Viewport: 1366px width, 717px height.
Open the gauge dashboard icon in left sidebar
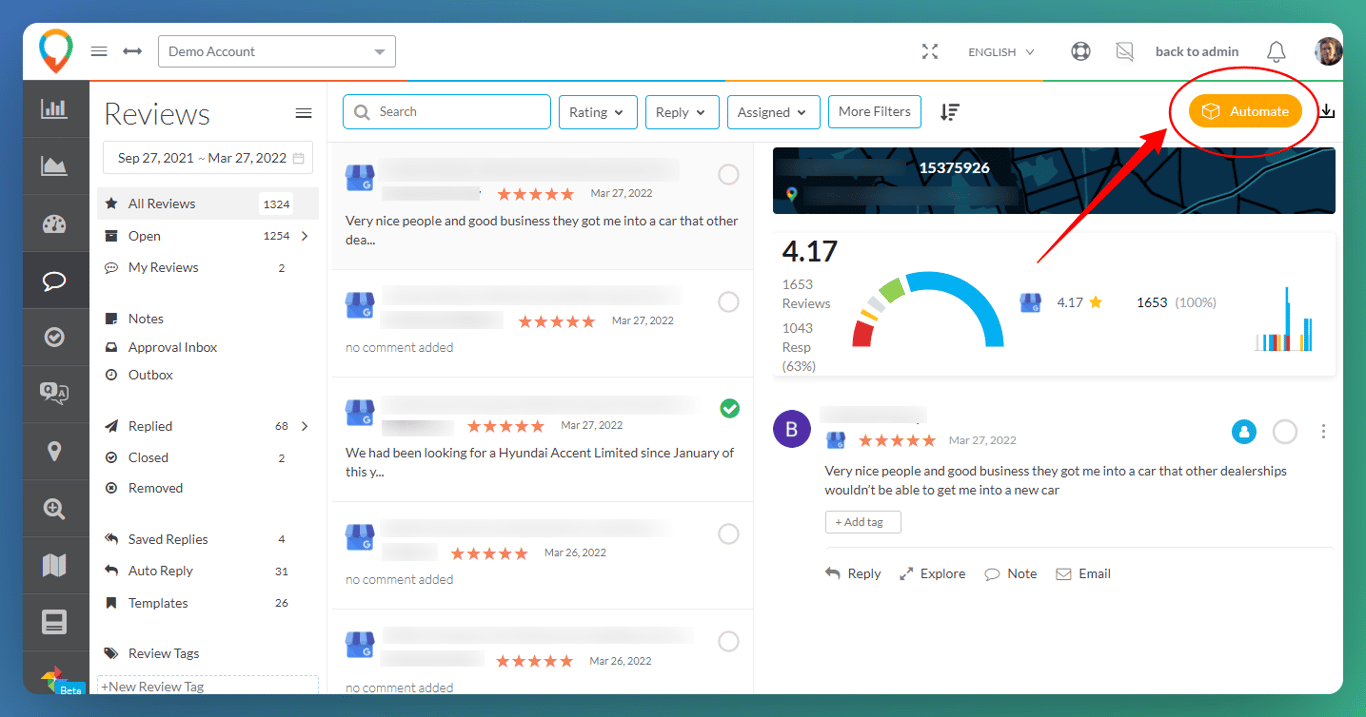click(x=55, y=224)
